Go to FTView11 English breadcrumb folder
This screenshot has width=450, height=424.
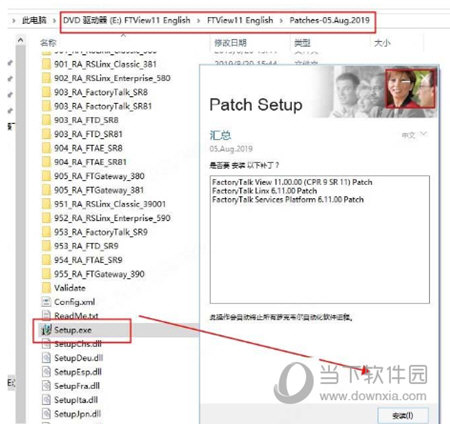pyautogui.click(x=240, y=20)
